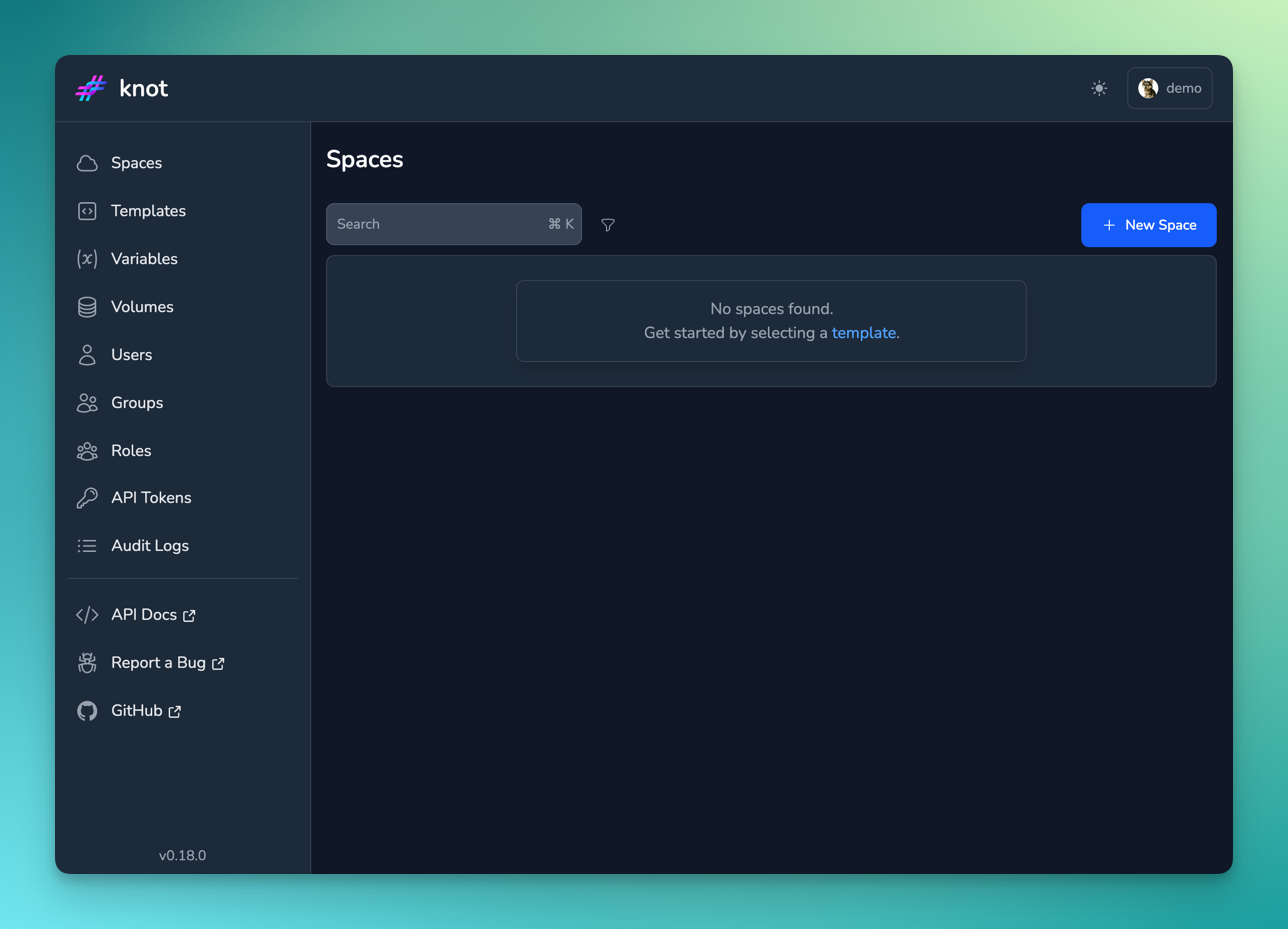
Task: Open API Tokens via the key icon
Action: coord(88,497)
